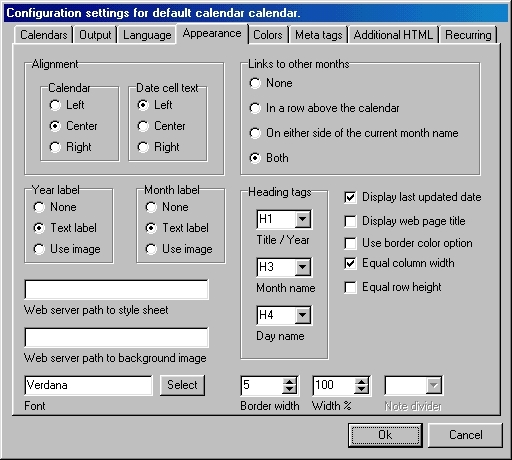This screenshot has height=460, width=512.
Task: Open the Meta tags tab
Action: point(319,35)
